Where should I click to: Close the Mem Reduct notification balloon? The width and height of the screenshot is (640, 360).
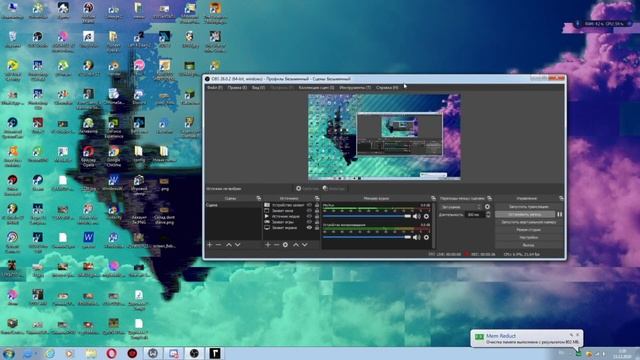[x=578, y=335]
